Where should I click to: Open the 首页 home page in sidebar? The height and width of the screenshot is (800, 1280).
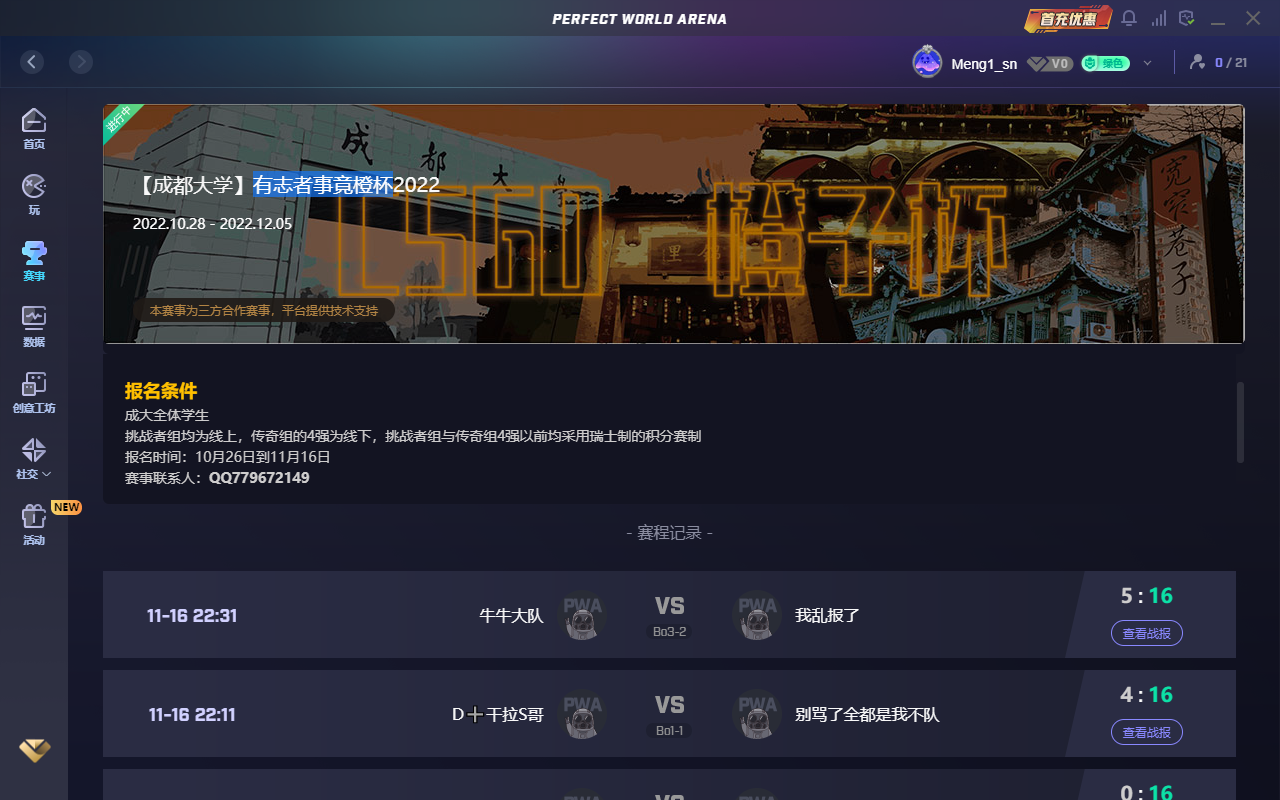(x=34, y=129)
